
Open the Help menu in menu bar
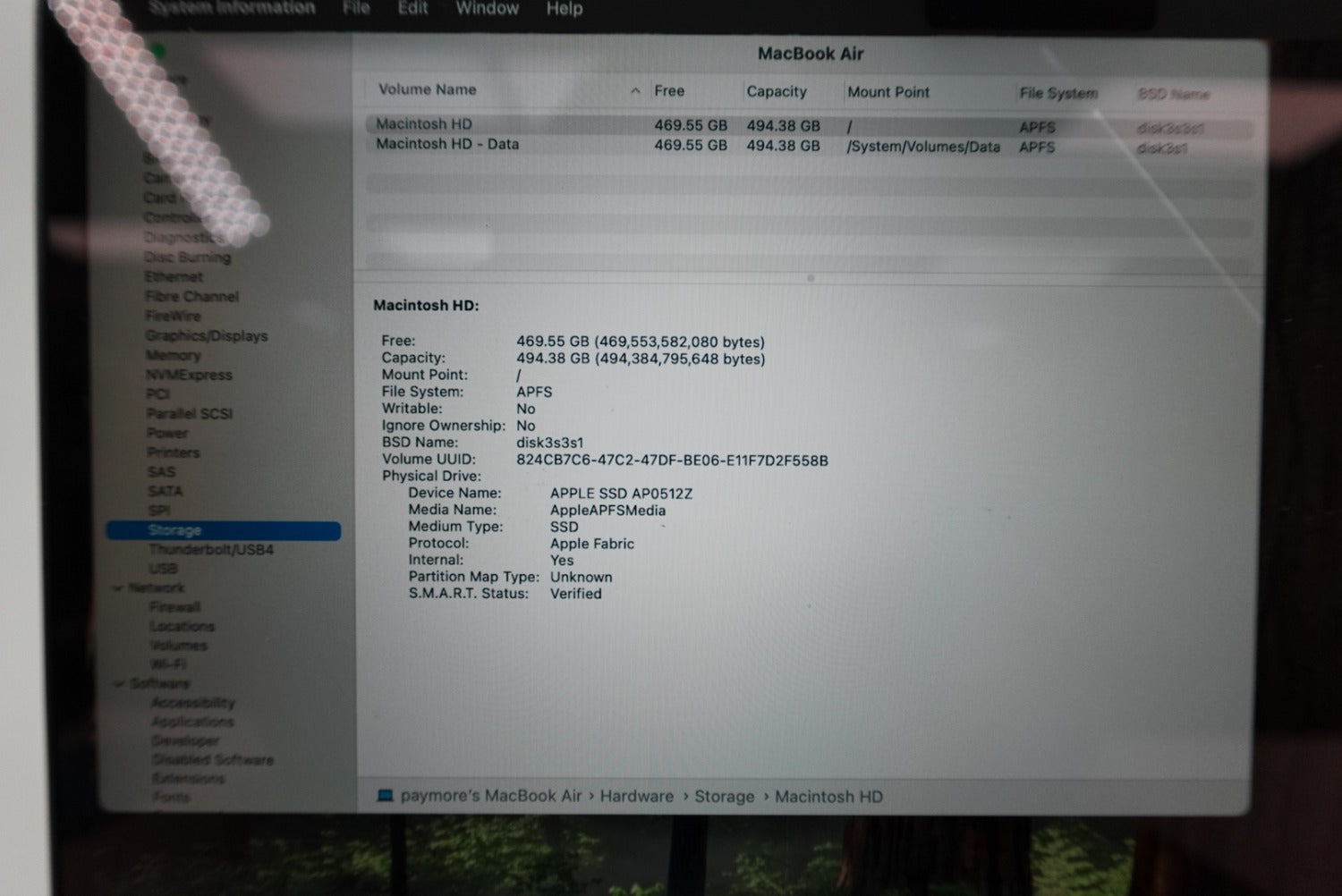point(564,9)
